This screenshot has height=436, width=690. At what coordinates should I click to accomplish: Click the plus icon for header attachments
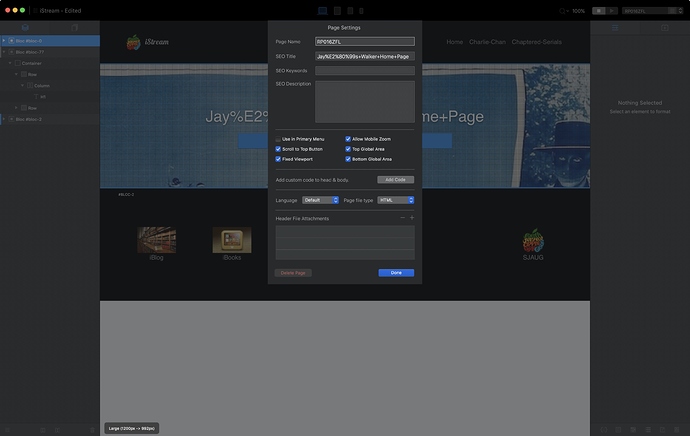click(x=411, y=217)
